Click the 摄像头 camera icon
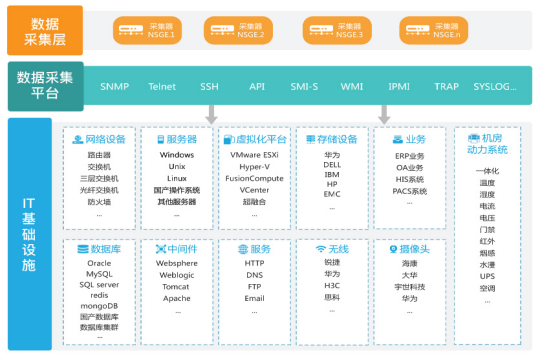Viewport: 541px width, 360px height. [393, 249]
